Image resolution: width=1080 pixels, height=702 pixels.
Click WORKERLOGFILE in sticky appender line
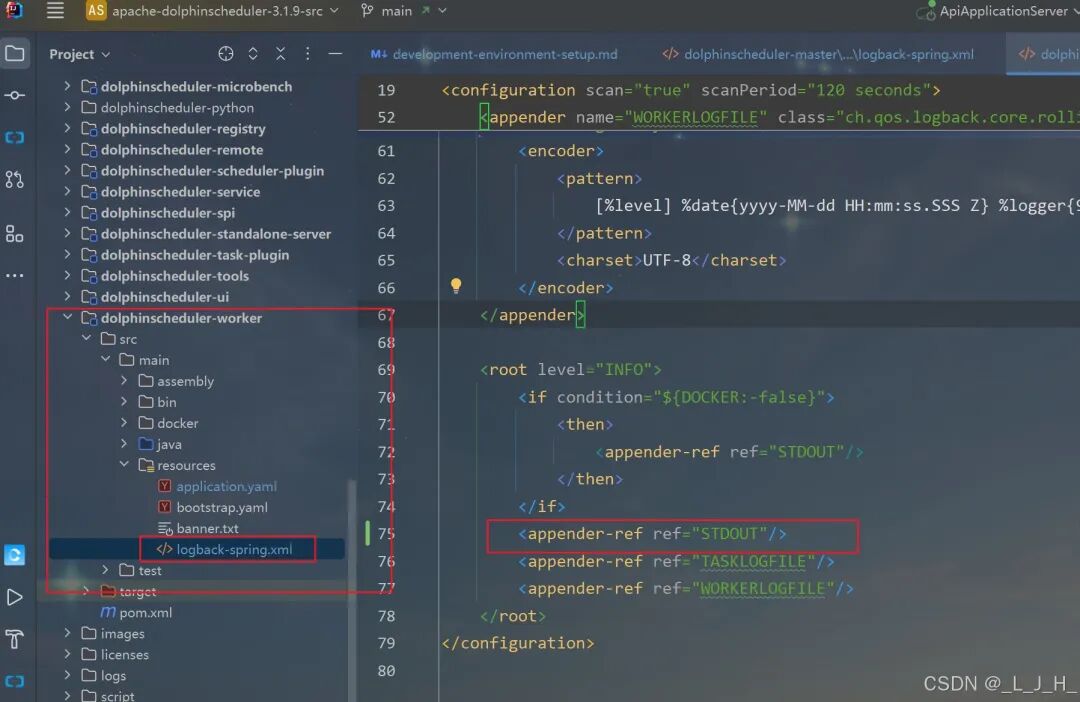click(695, 118)
